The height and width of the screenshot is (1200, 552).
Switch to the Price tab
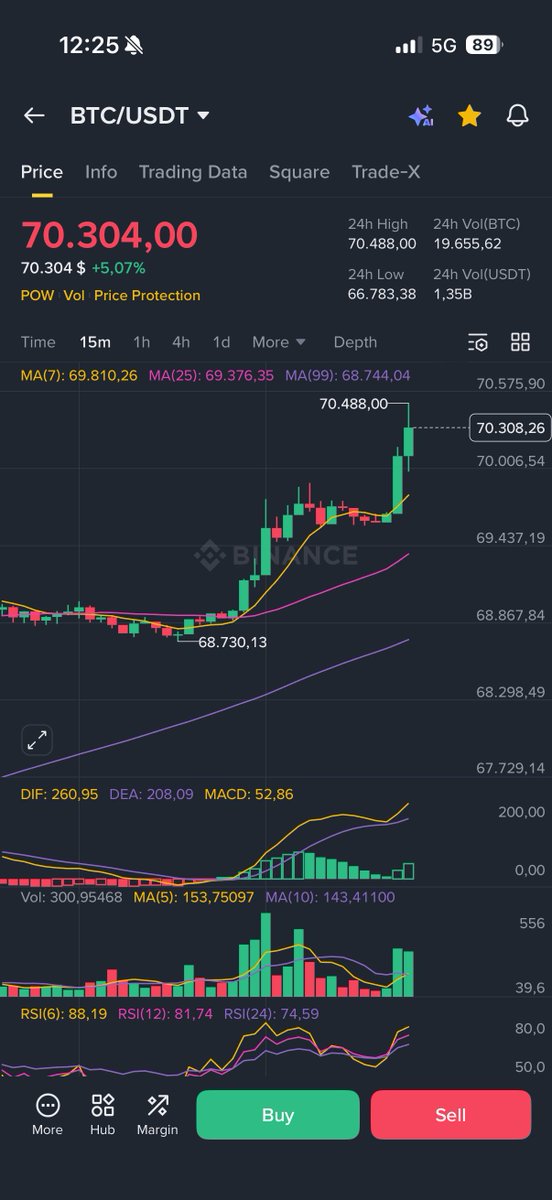42,172
